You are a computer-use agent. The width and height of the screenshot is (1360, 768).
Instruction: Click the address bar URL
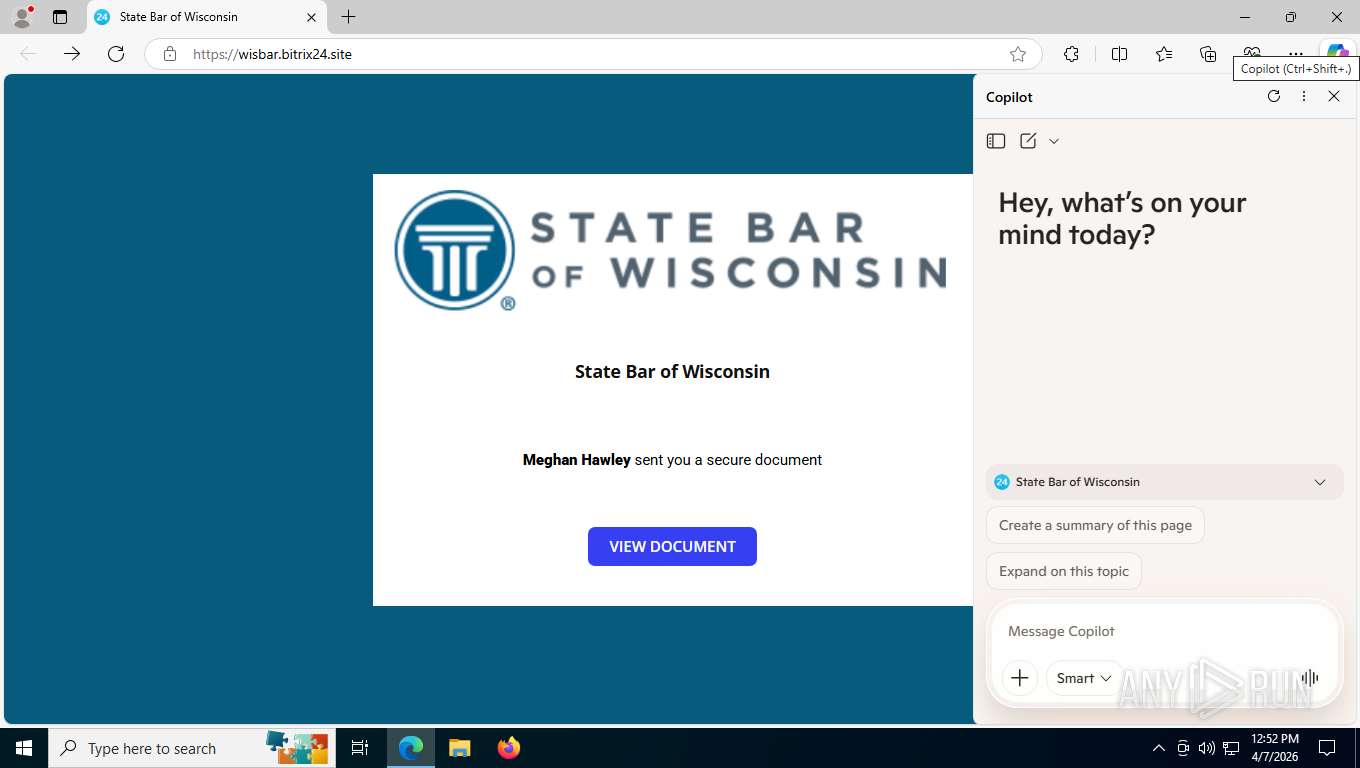[272, 54]
